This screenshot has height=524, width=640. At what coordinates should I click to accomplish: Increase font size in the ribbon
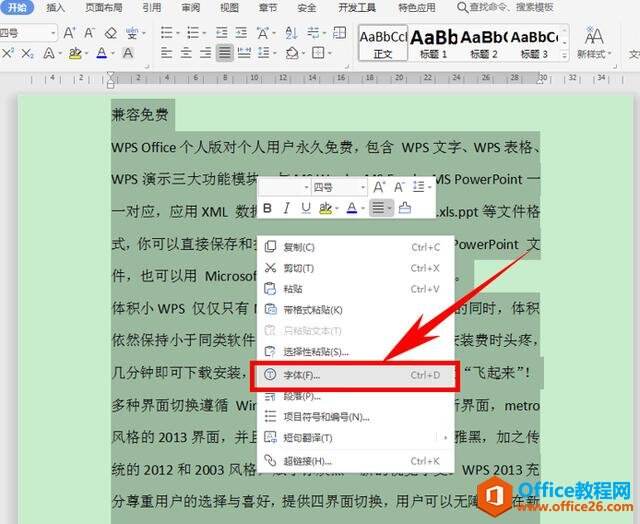pyautogui.click(x=69, y=33)
